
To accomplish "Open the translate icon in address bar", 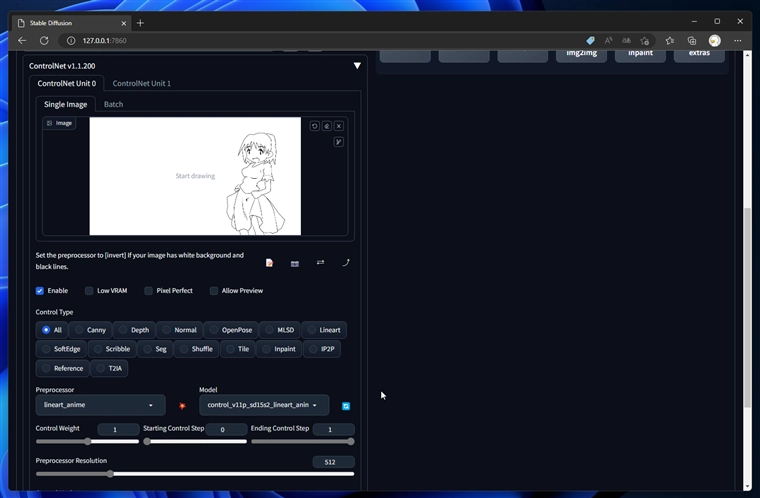I will (626, 41).
